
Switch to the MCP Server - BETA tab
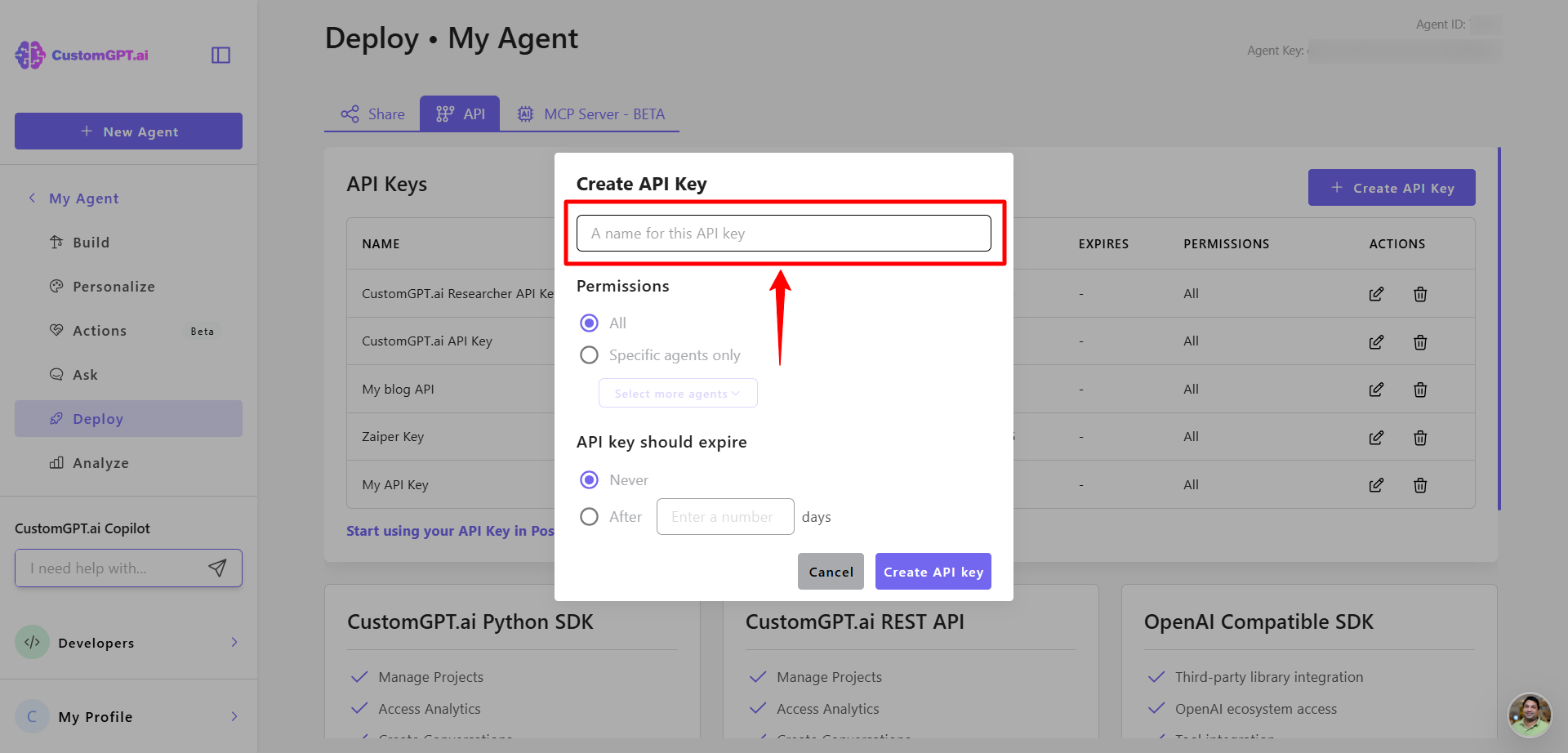(590, 114)
